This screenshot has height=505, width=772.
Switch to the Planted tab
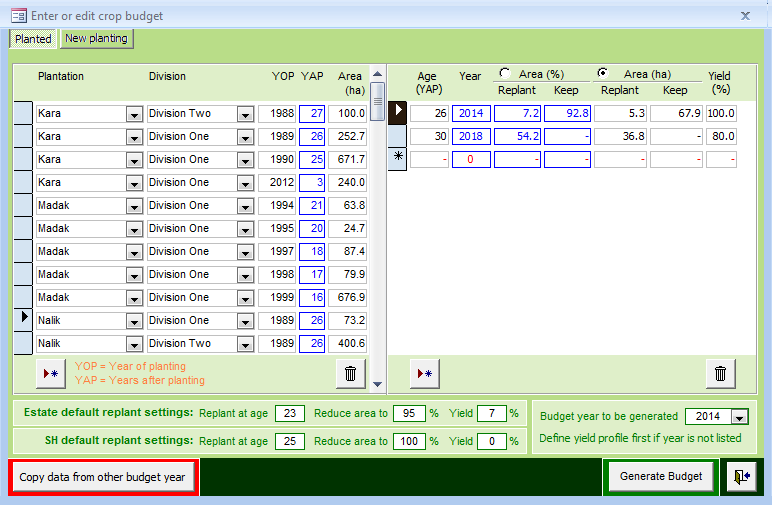click(x=33, y=38)
